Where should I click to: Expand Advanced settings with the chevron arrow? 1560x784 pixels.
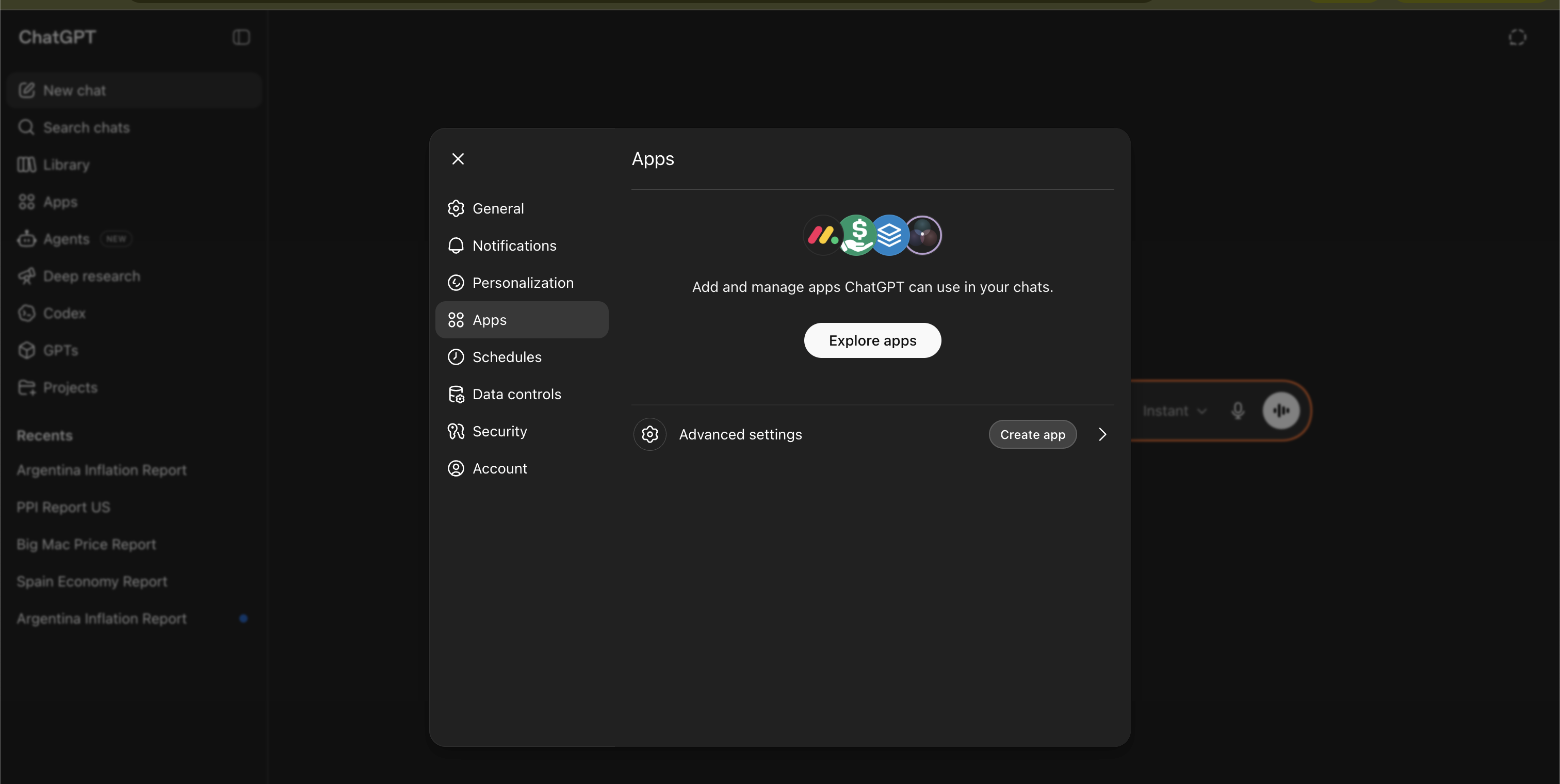click(x=1102, y=434)
